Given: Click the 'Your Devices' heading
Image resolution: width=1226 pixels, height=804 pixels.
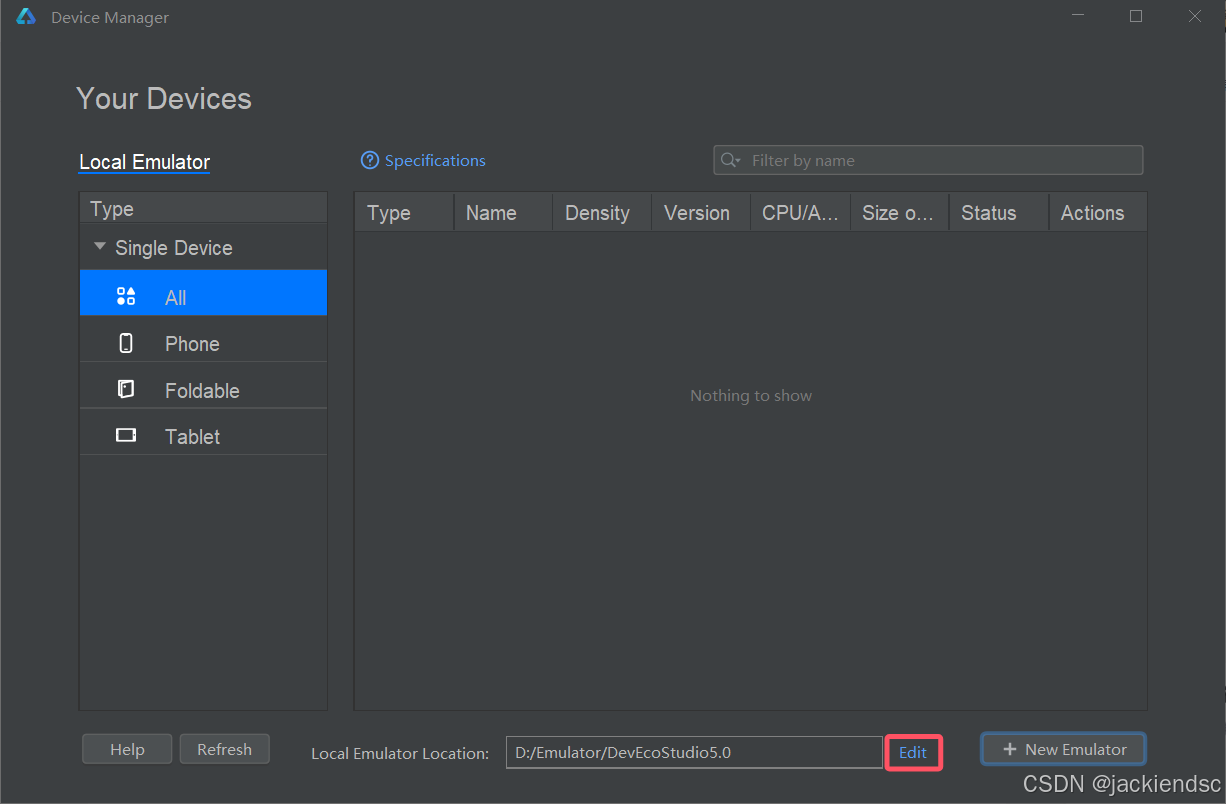Looking at the screenshot, I should [164, 98].
